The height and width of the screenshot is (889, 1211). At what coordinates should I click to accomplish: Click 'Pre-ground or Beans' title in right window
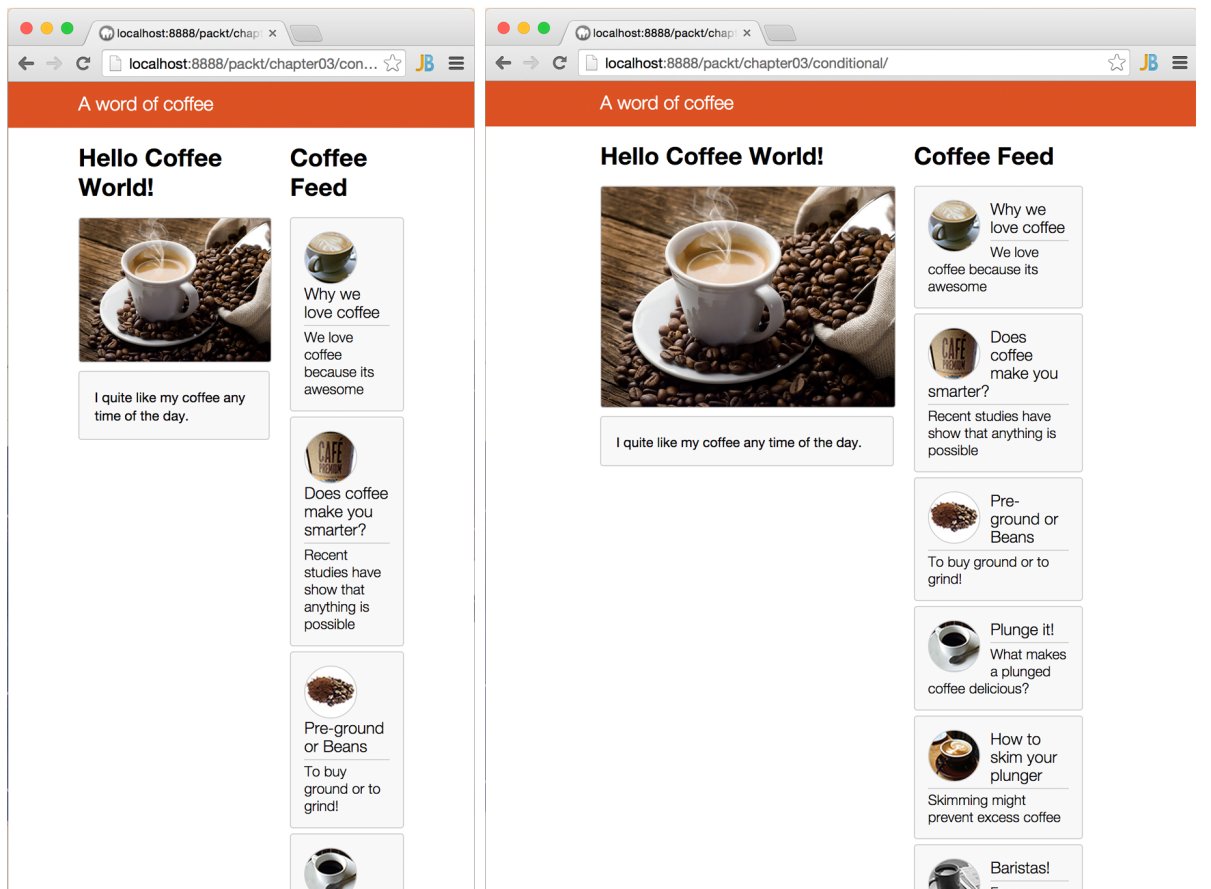[x=1024, y=519]
